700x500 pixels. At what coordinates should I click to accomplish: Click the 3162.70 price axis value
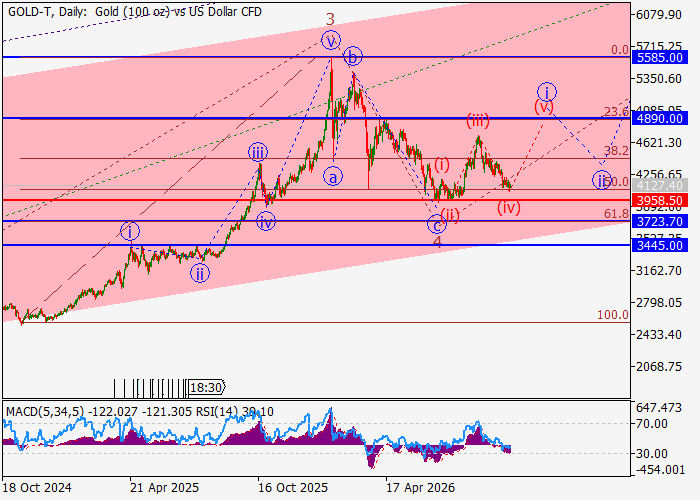coord(659,271)
